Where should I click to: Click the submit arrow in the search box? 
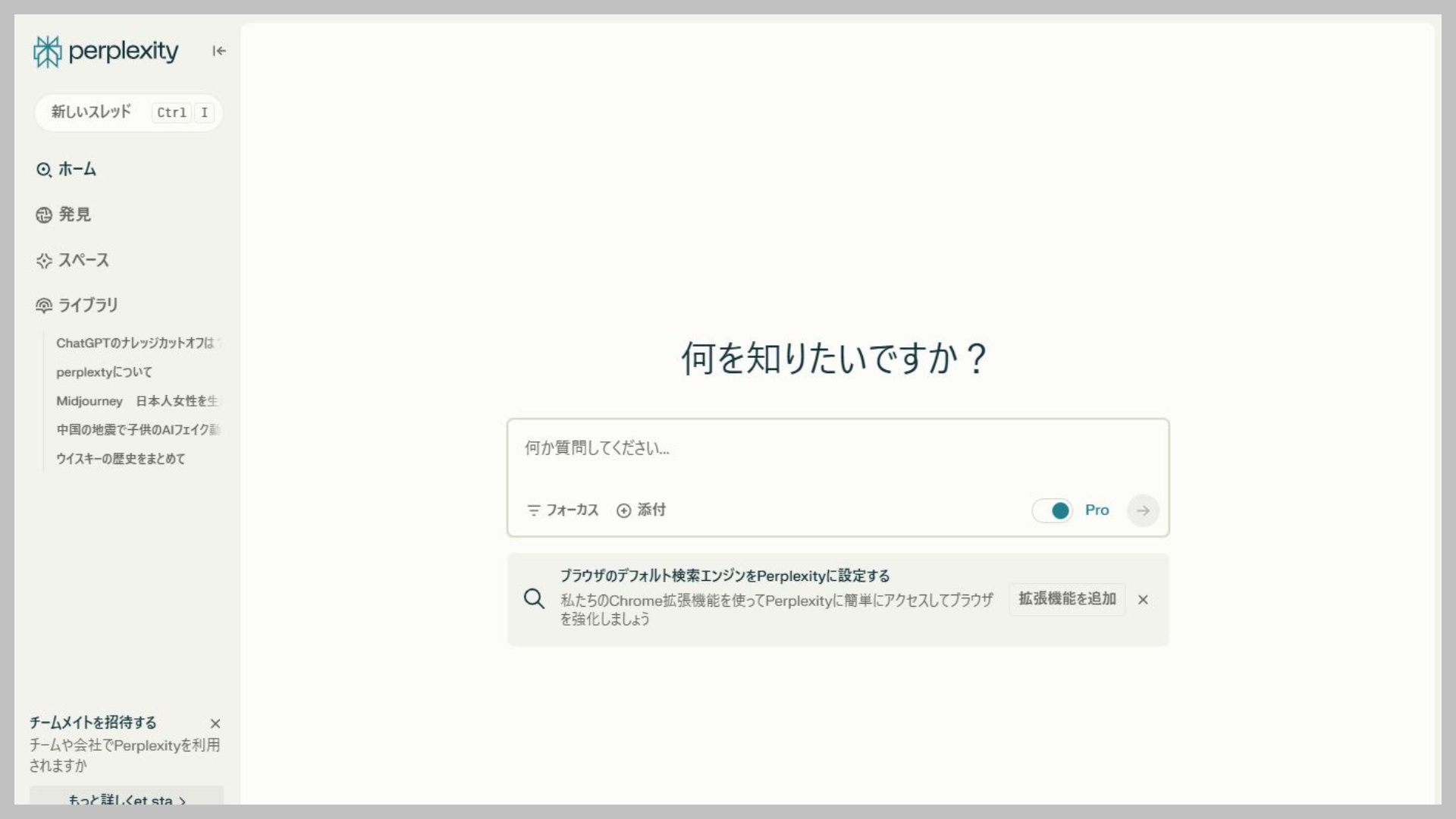tap(1143, 510)
